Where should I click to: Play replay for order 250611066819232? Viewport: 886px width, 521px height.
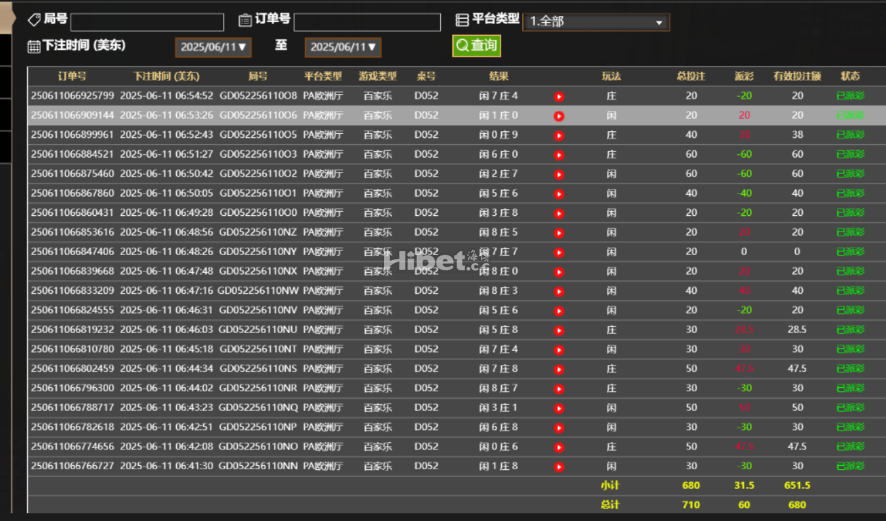coord(559,330)
